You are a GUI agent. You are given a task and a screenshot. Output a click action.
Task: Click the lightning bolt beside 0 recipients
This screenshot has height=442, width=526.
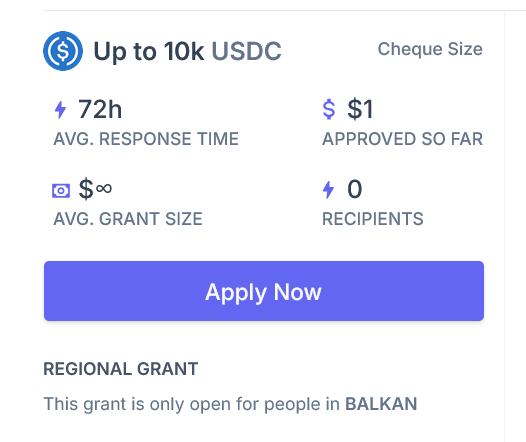tap(328, 190)
